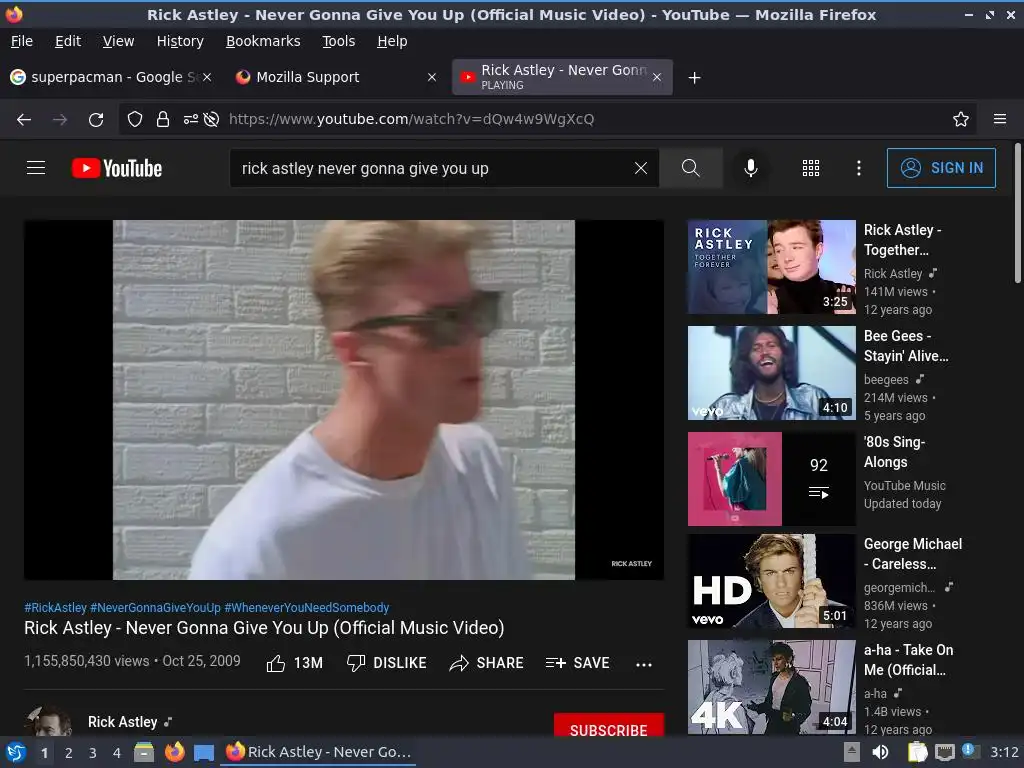
Task: Switch to workspace 2 in taskbar
Action: (x=69, y=753)
